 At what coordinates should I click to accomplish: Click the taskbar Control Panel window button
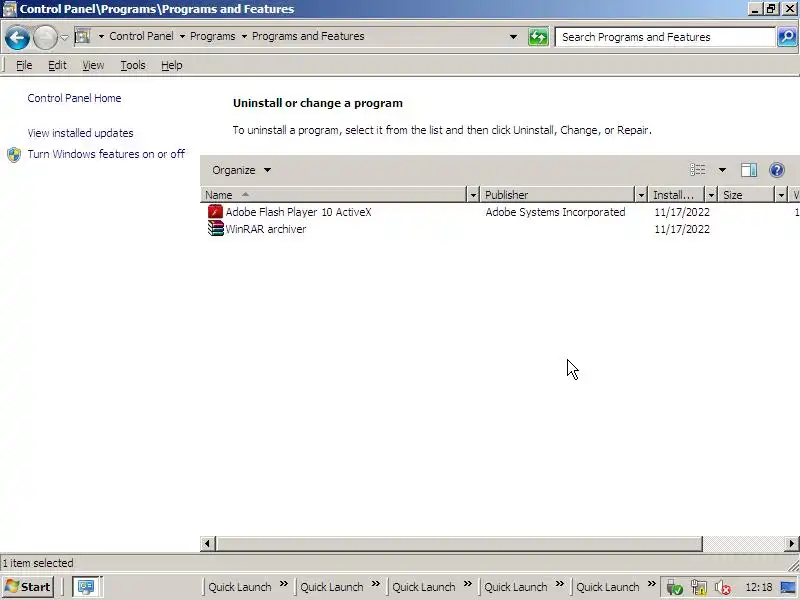86,587
